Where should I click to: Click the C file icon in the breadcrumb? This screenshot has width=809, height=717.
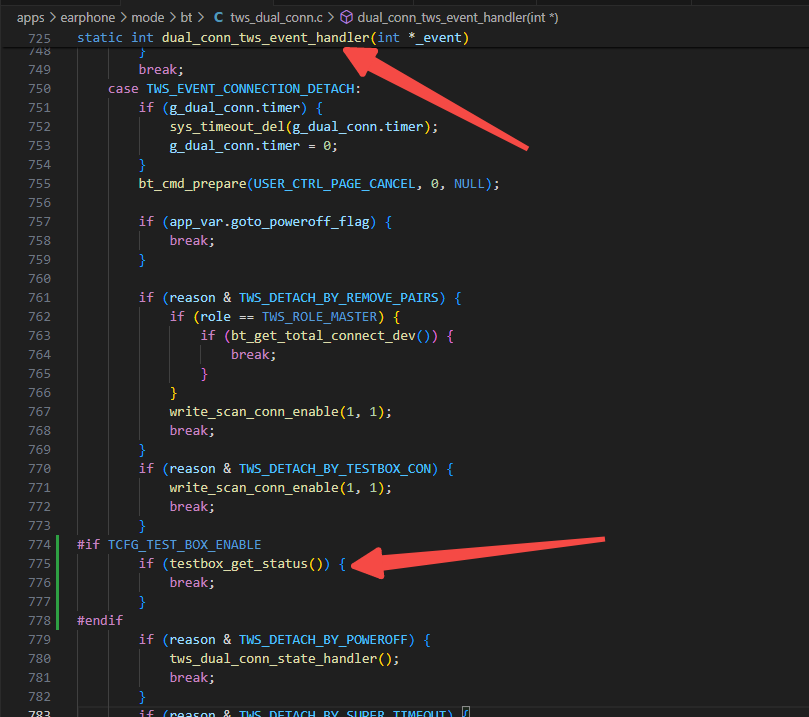click(218, 18)
